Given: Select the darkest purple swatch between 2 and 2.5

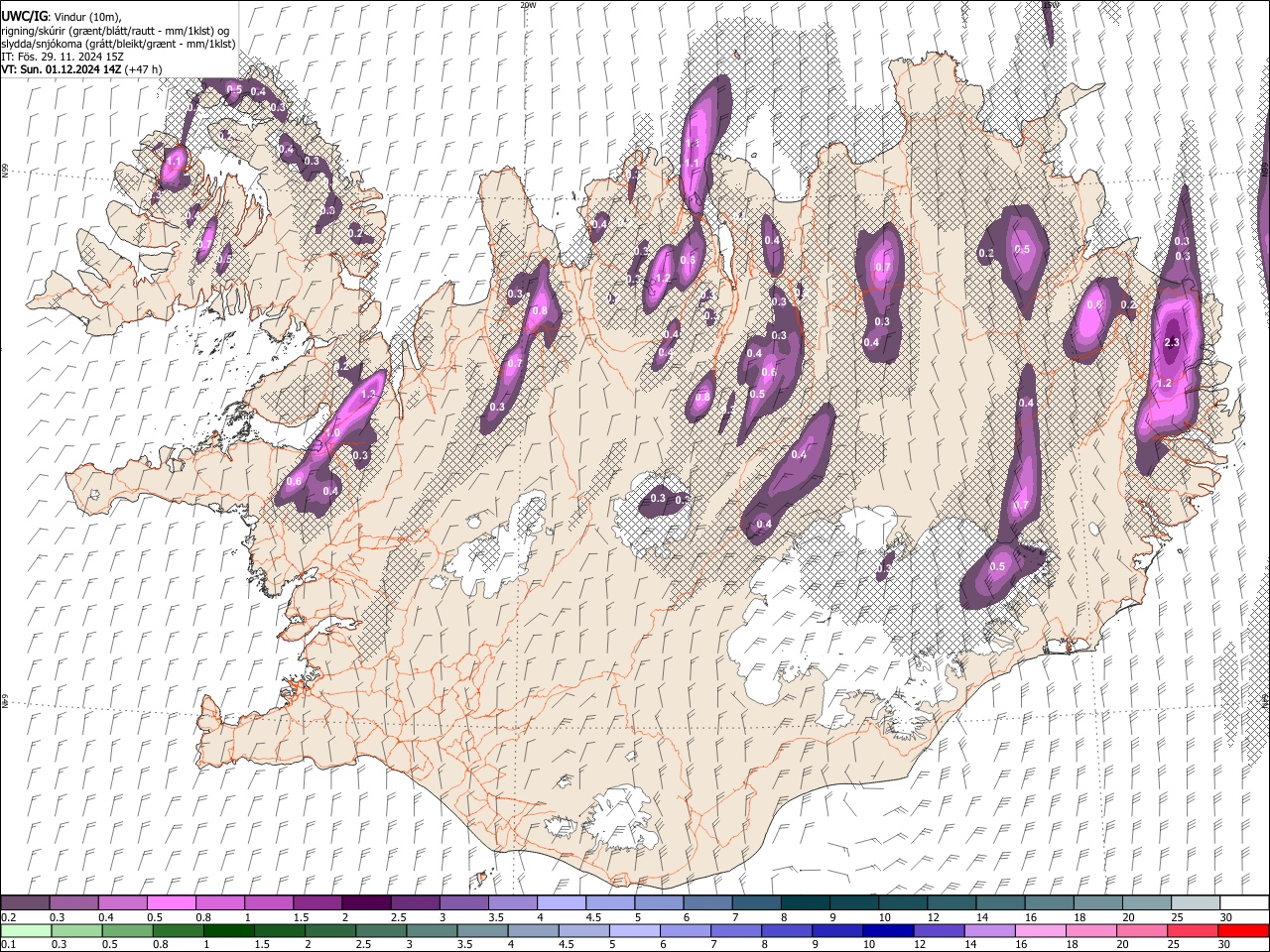Looking at the screenshot, I should tap(366, 903).
